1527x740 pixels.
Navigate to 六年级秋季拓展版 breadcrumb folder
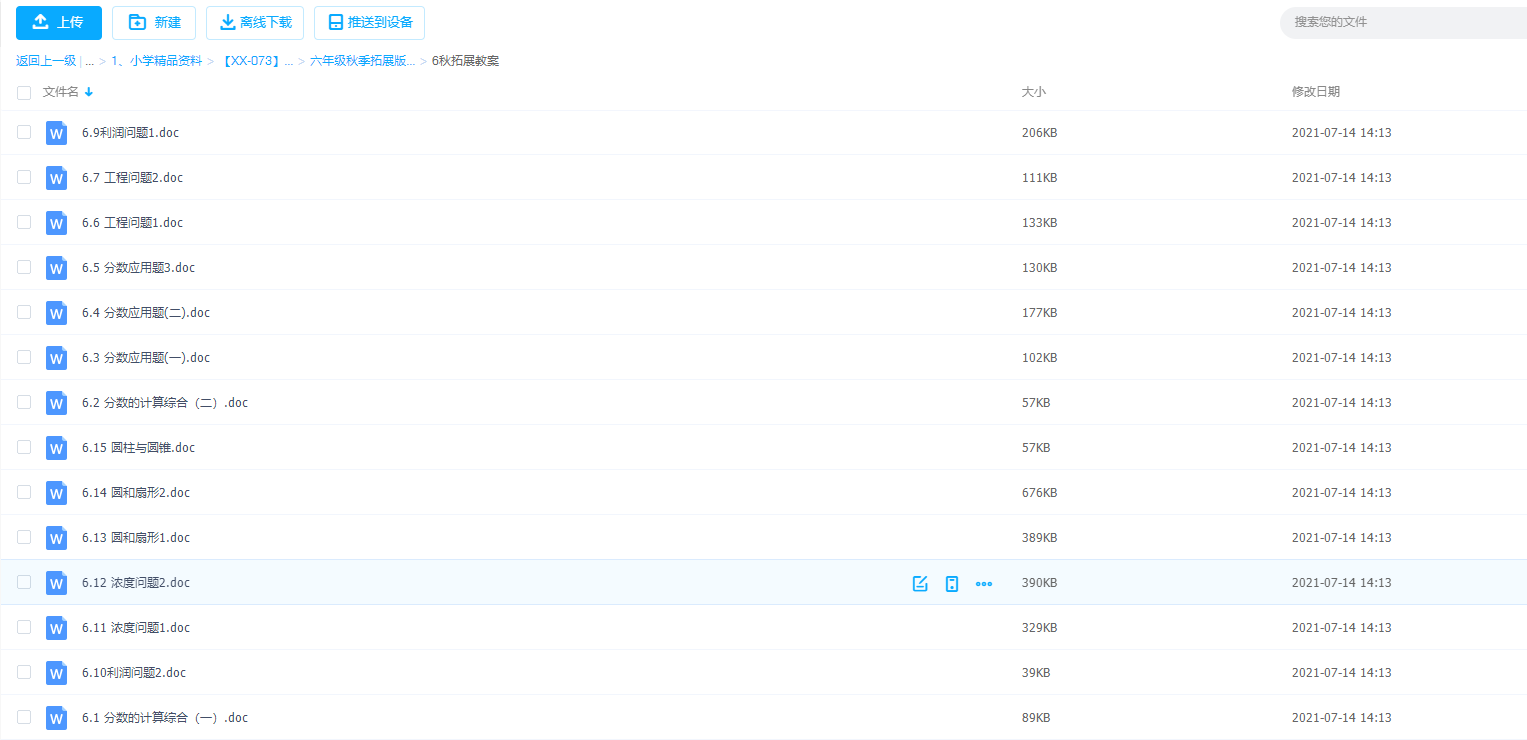[362, 61]
